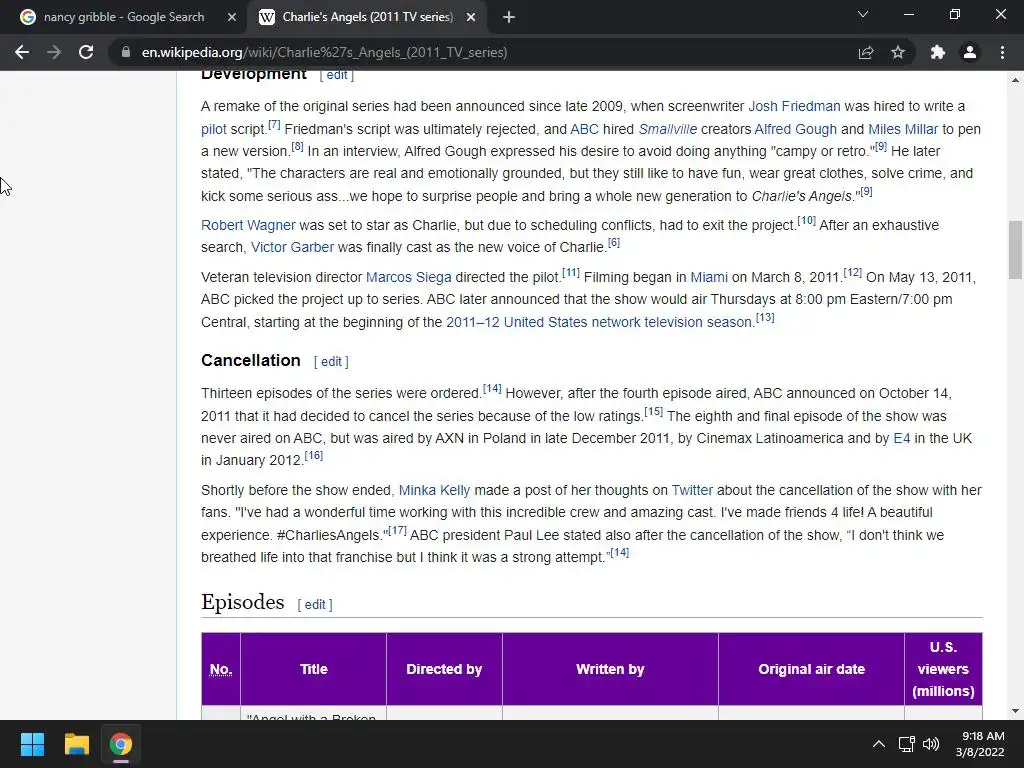Screen dimensions: 1024x768
Task: Jump to citation [12]
Action: pos(852,272)
